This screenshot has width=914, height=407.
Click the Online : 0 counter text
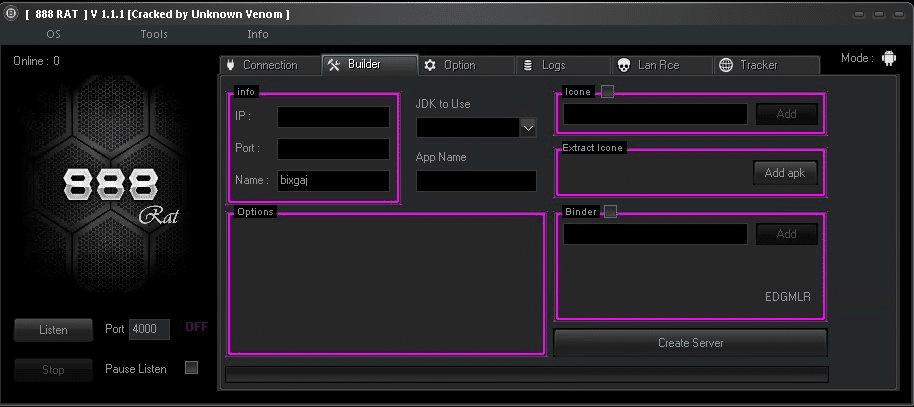pyautogui.click(x=37, y=61)
